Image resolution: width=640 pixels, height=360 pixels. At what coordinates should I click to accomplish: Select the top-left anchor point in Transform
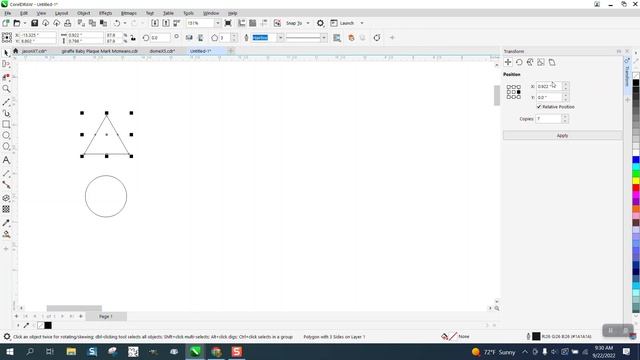click(x=509, y=87)
